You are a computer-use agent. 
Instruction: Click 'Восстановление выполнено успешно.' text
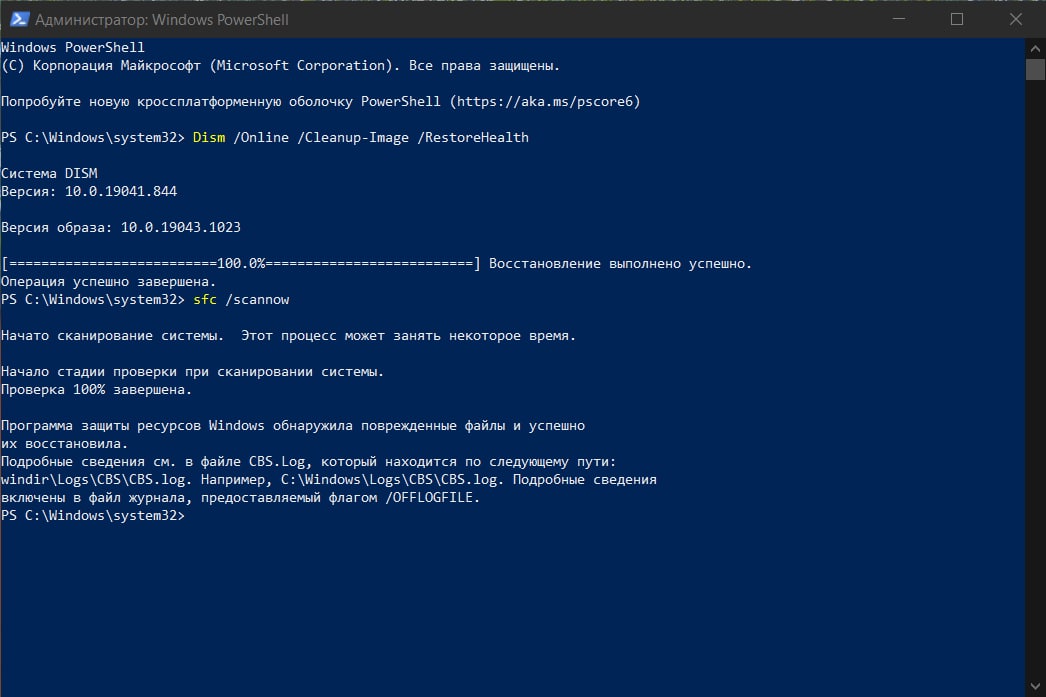click(620, 263)
